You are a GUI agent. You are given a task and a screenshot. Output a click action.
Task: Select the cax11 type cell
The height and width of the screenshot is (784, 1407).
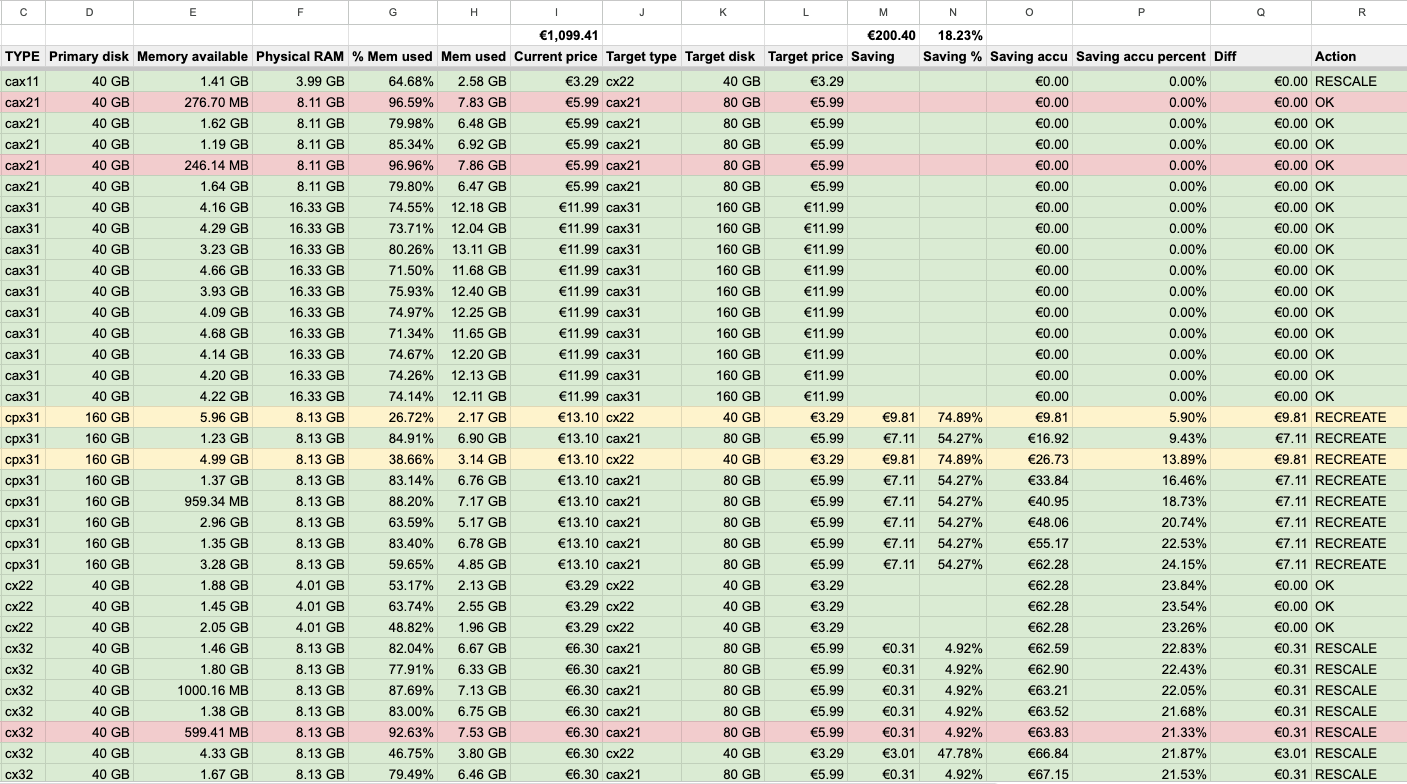tap(23, 81)
